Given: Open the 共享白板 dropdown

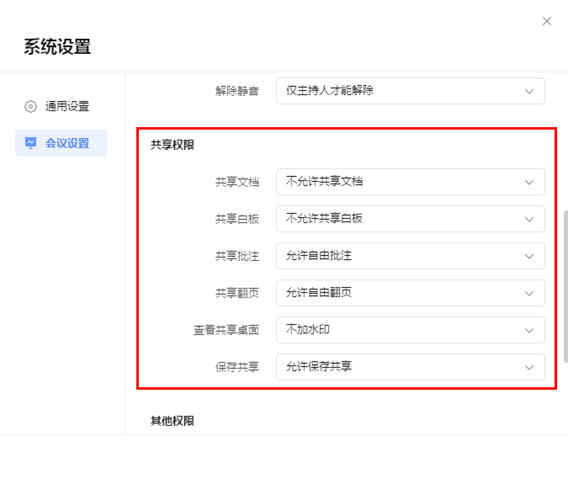Looking at the screenshot, I should 410,219.
